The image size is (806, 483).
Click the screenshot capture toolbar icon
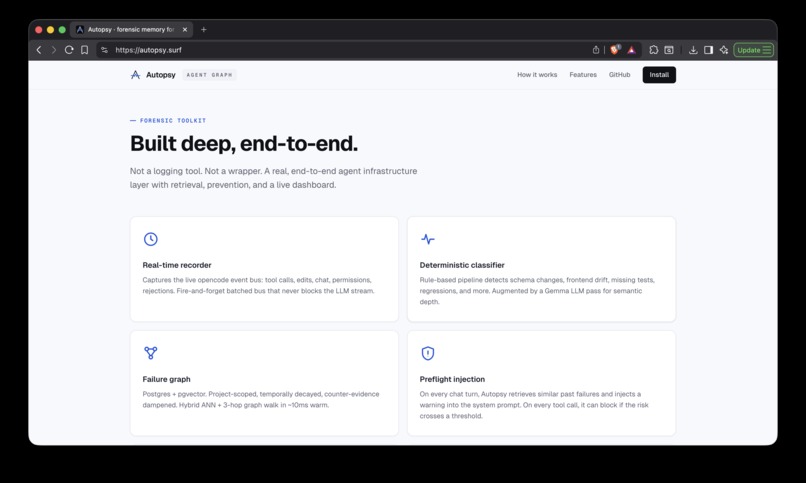(x=669, y=50)
